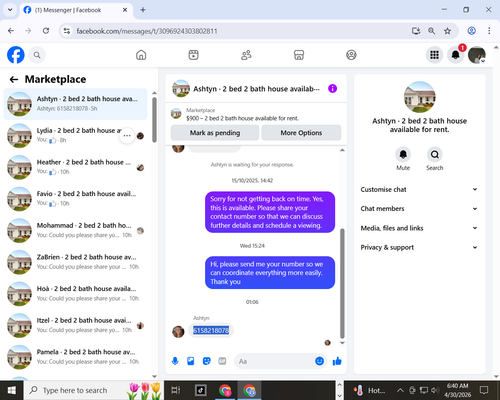Screen dimensions: 500x400
Task: Expand Privacy & support section
Action: coord(419,247)
